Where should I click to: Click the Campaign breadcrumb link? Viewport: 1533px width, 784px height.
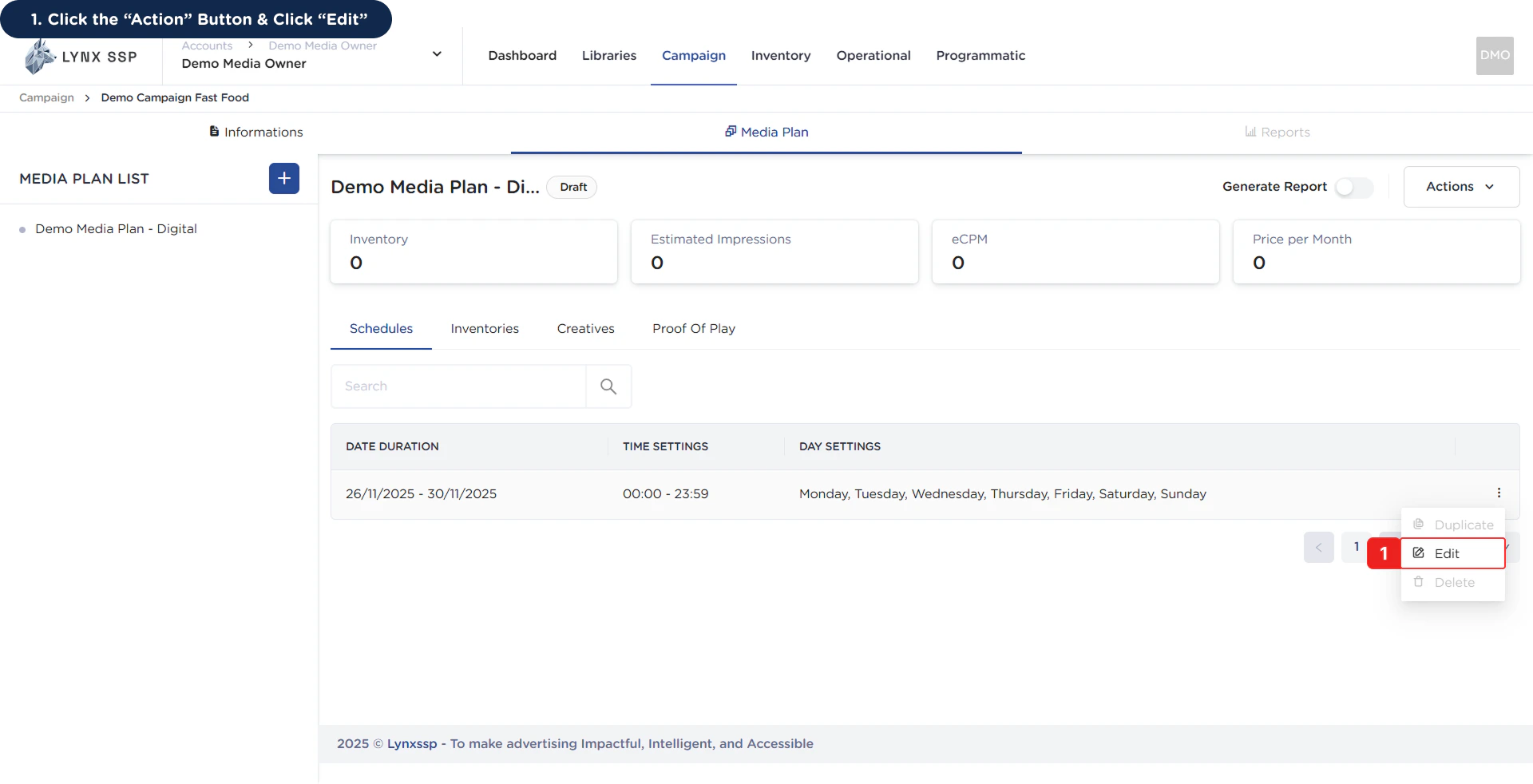click(46, 97)
